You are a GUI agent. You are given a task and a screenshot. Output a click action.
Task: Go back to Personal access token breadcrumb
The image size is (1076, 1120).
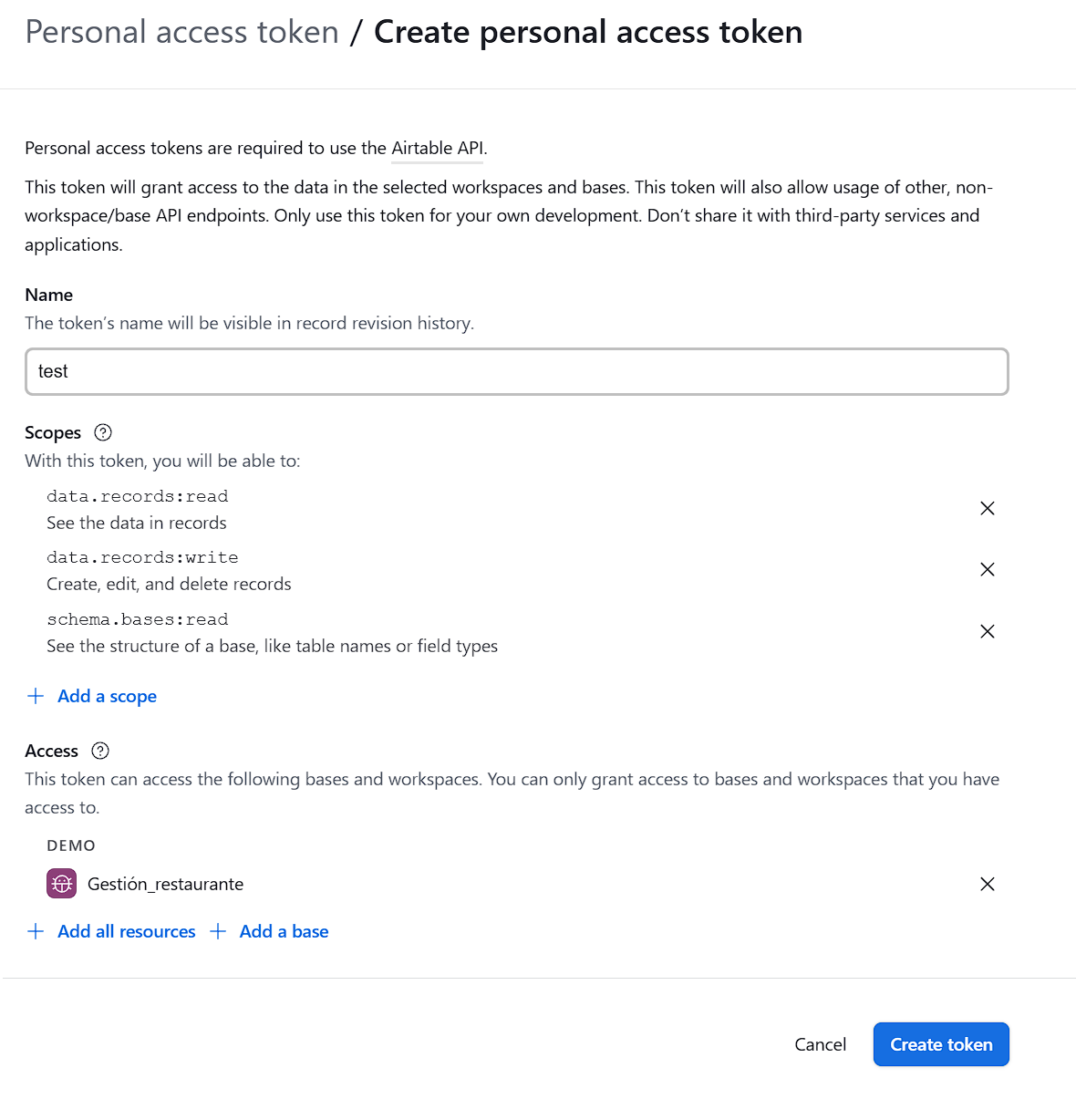181,32
